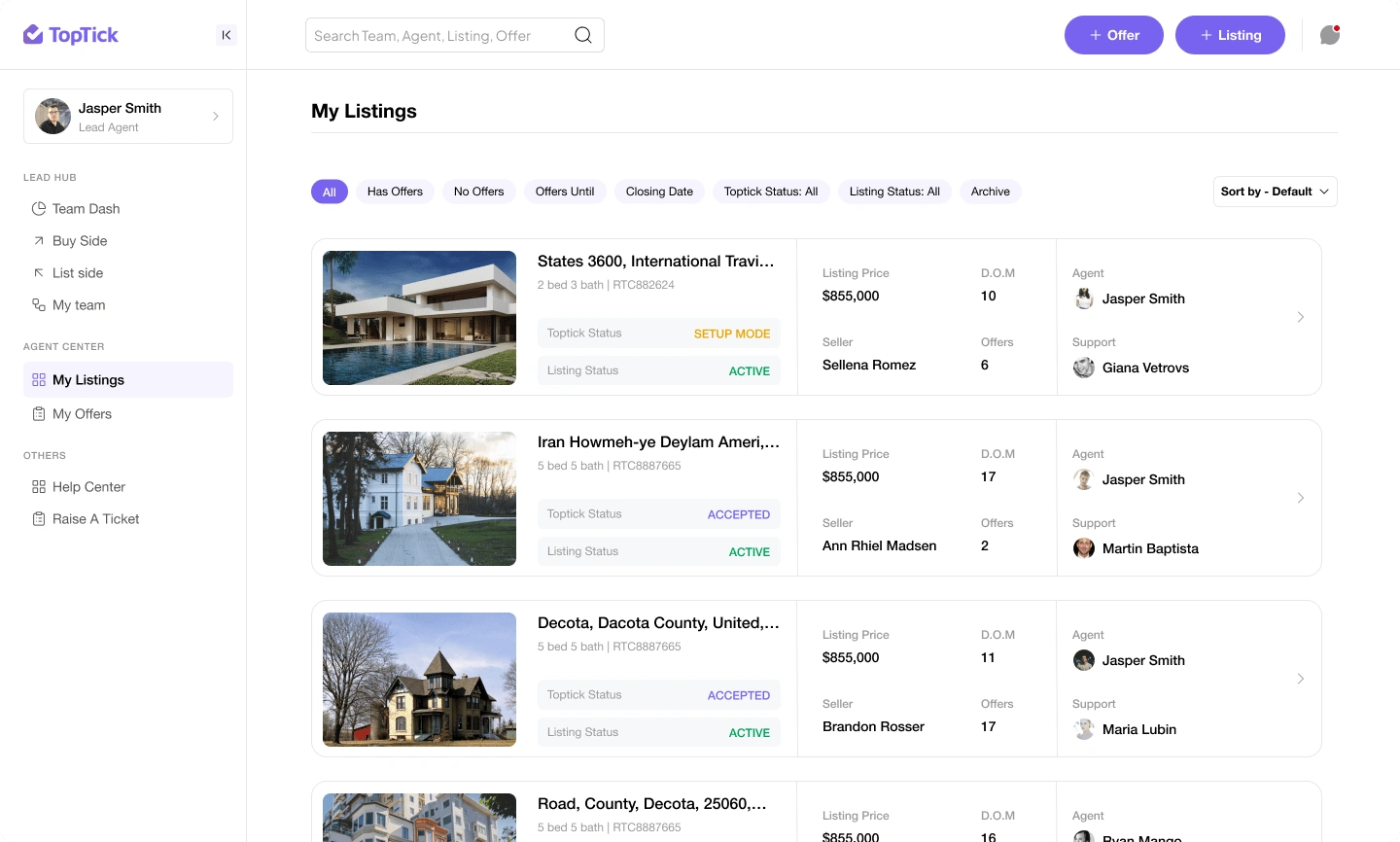1400x842 pixels.
Task: Click the agent avatar on States 3600 listing
Action: click(x=1084, y=298)
